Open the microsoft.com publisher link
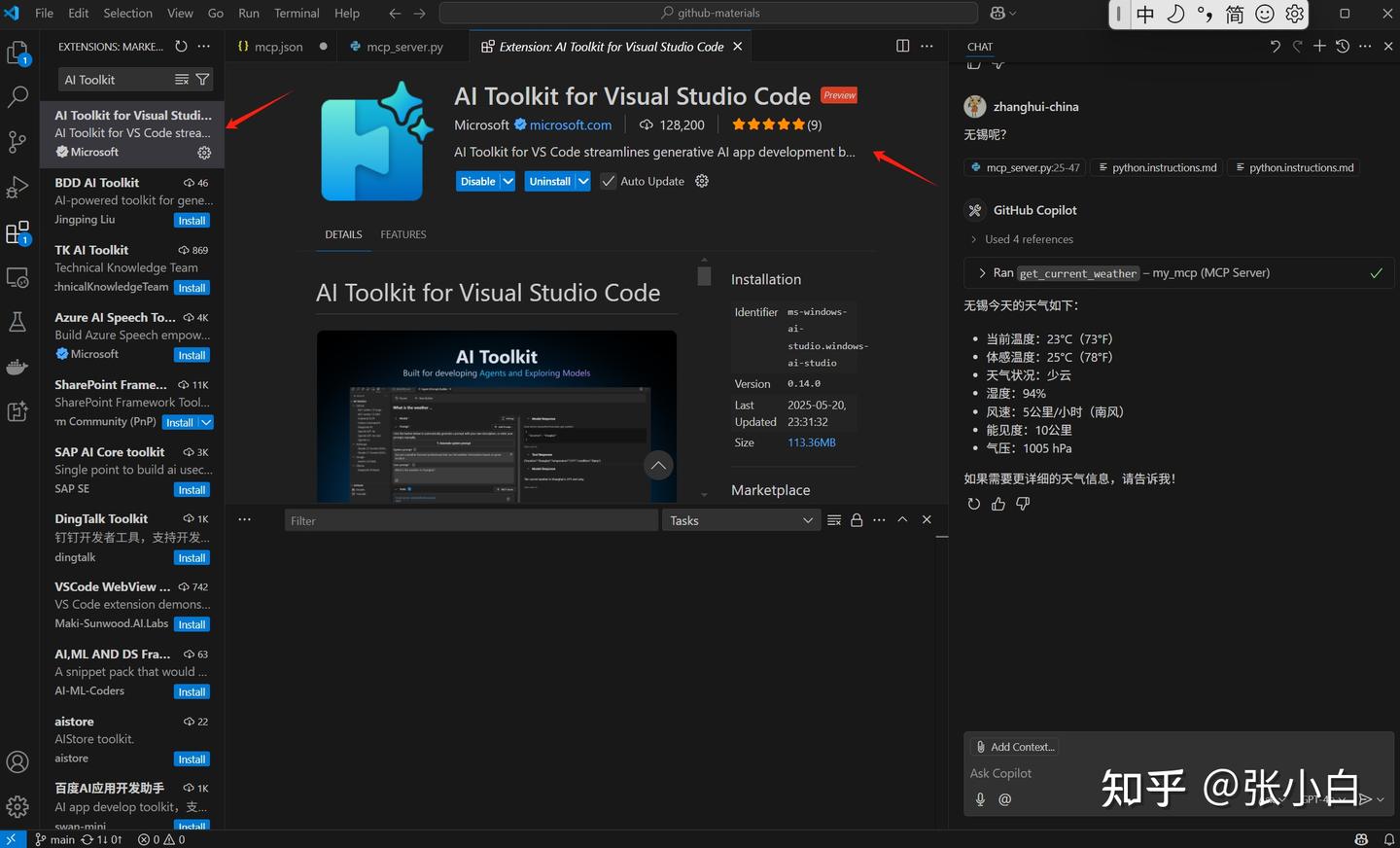Viewport: 1400px width, 848px height. click(570, 125)
